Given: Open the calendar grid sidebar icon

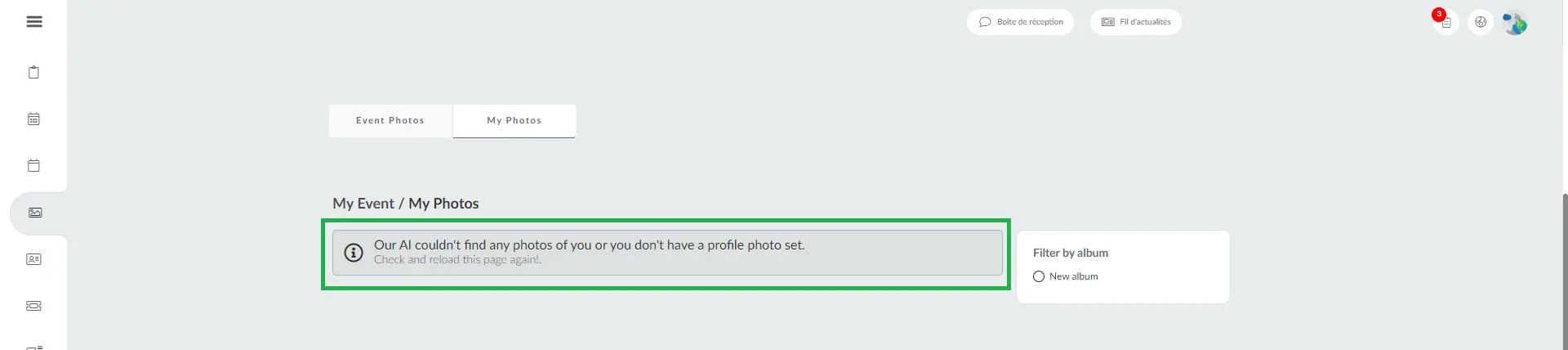Looking at the screenshot, I should (x=33, y=119).
